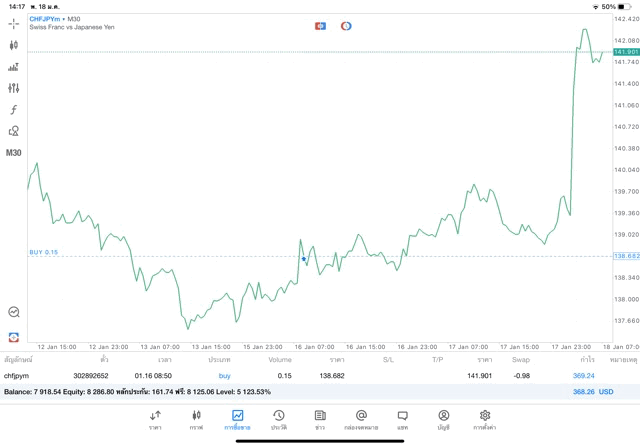Open the Mailbox tab with @ icon

(361, 420)
